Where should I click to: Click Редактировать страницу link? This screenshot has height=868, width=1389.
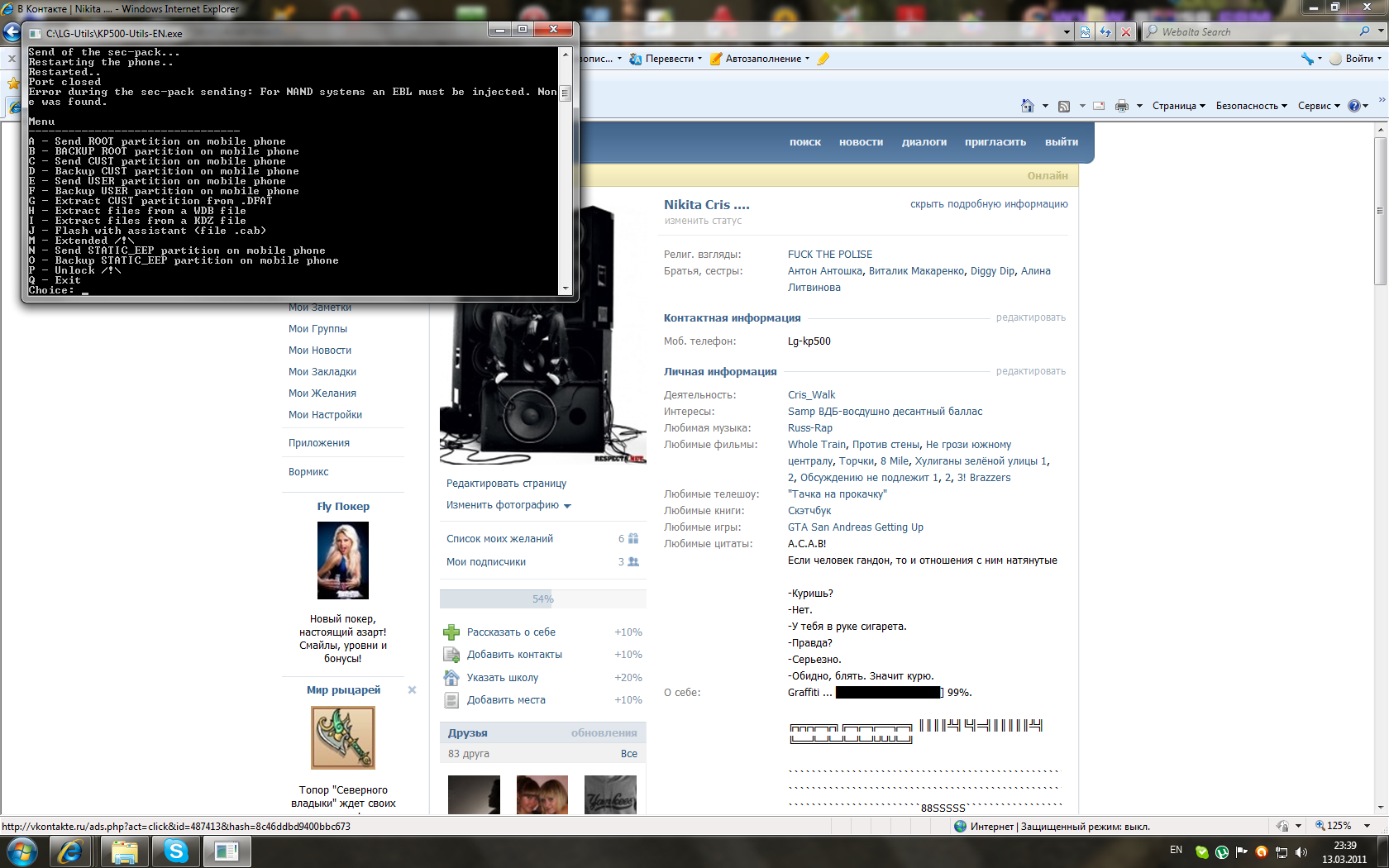click(506, 484)
